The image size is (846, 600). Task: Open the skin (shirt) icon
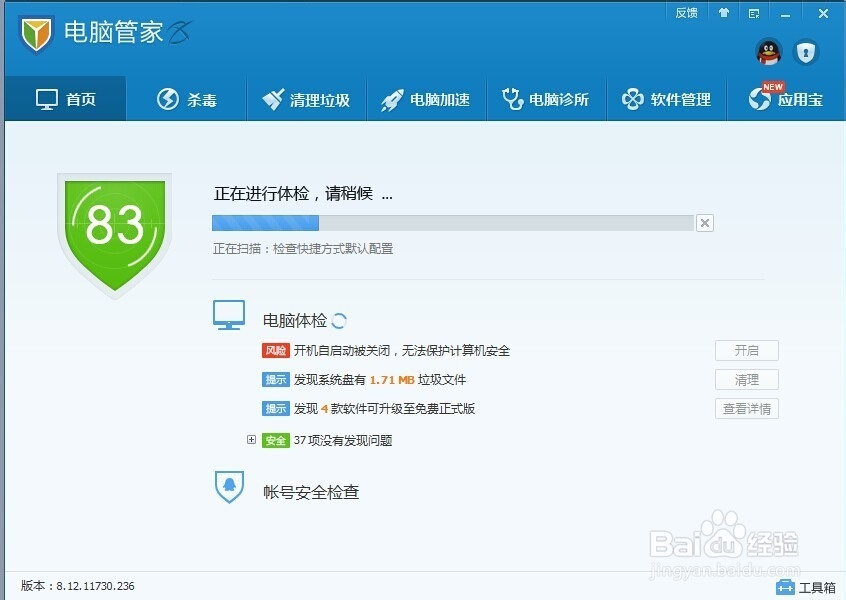(724, 13)
